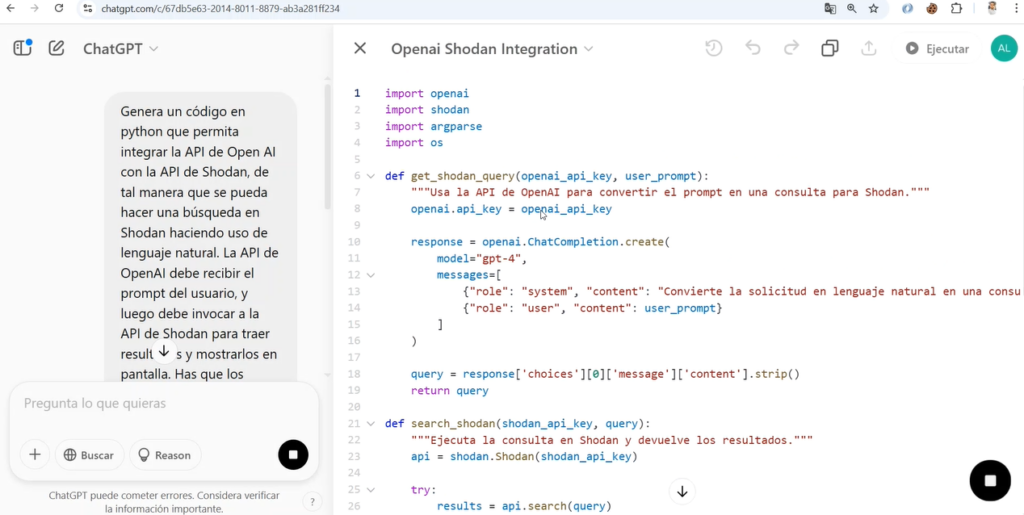Click the user prompt message bubble
The height and width of the screenshot is (515, 1024).
tap(200, 238)
